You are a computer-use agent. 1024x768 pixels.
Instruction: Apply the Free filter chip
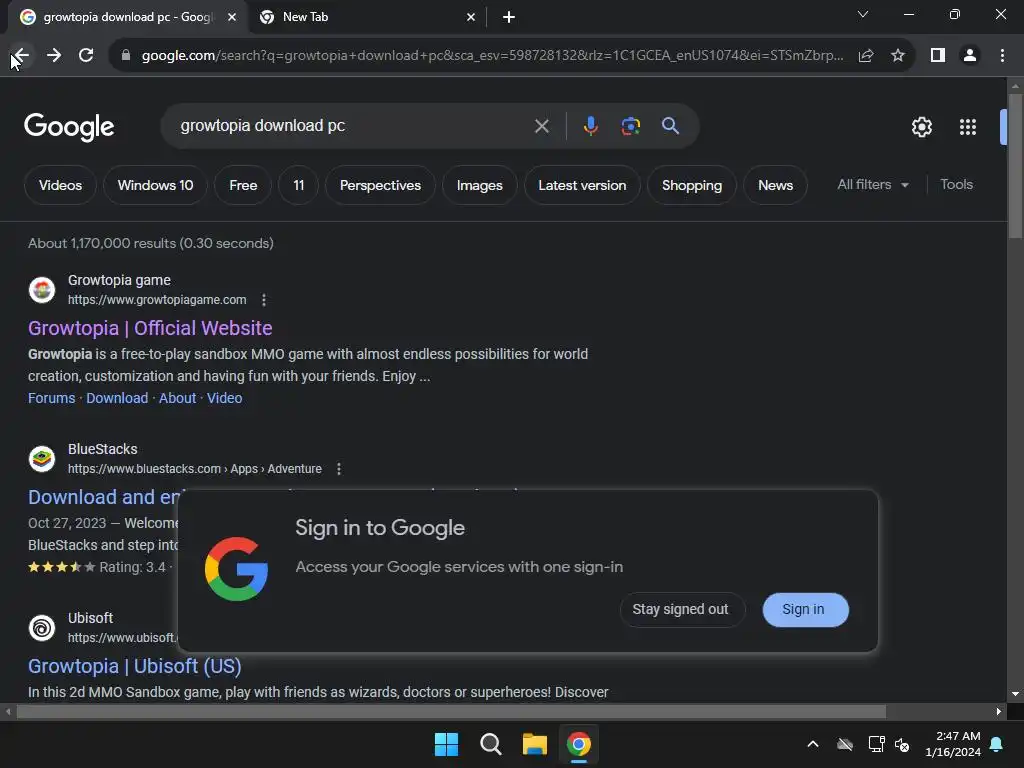coord(243,185)
